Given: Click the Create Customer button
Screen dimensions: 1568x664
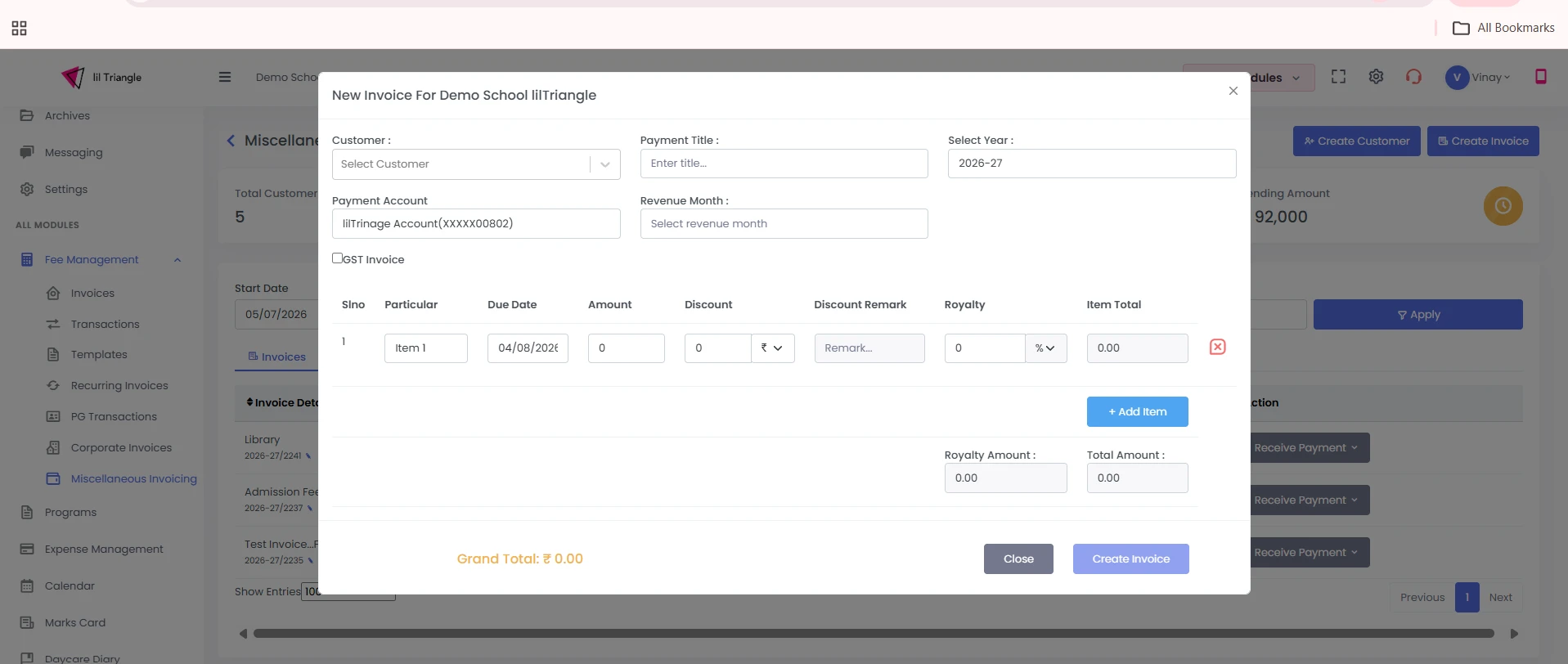Looking at the screenshot, I should pyautogui.click(x=1356, y=141).
